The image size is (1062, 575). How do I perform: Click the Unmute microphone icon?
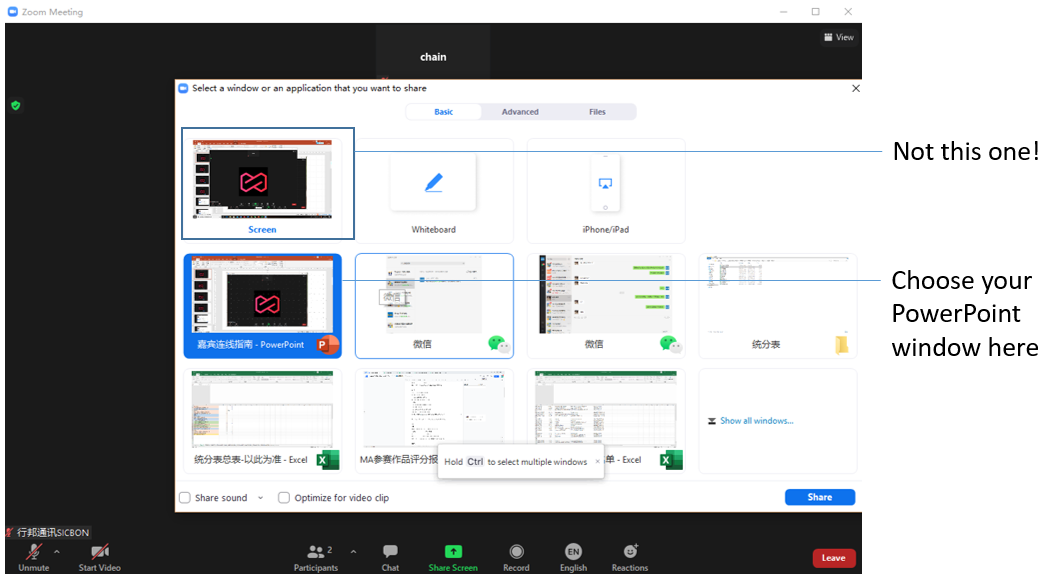pyautogui.click(x=33, y=552)
